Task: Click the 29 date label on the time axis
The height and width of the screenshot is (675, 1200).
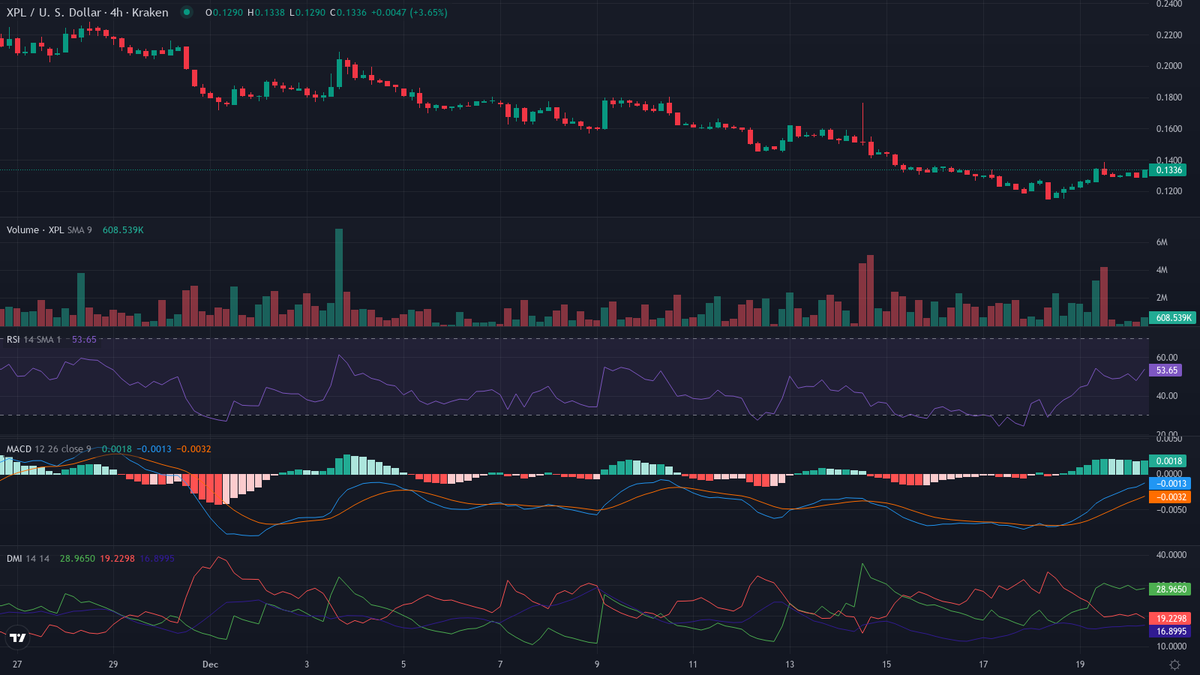Action: point(113,663)
